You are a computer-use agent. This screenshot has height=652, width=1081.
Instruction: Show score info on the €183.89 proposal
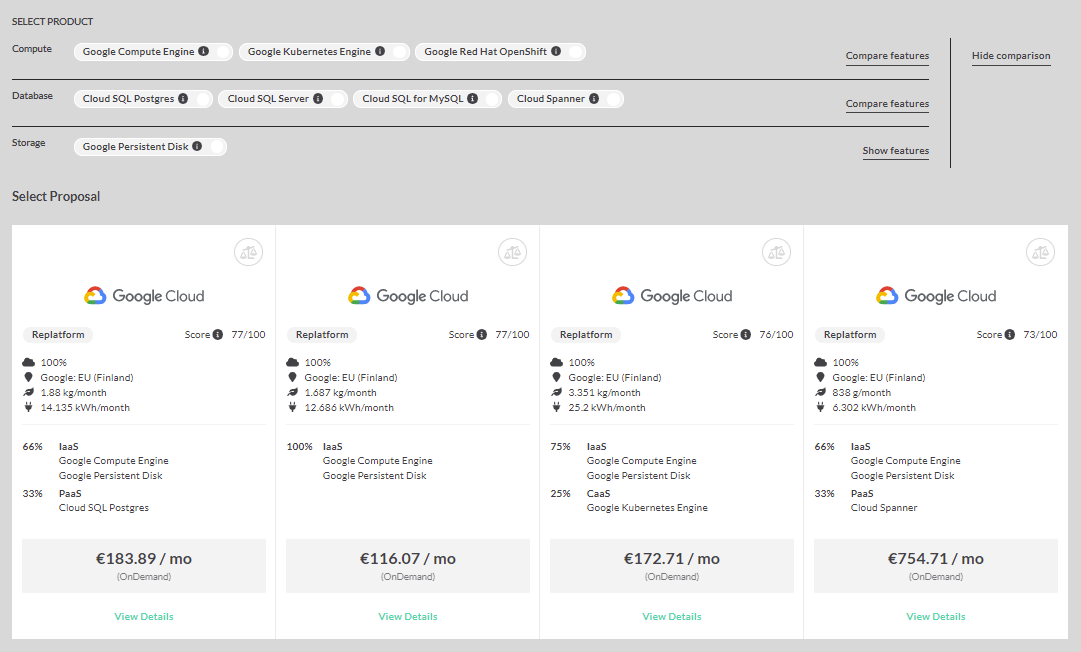217,334
